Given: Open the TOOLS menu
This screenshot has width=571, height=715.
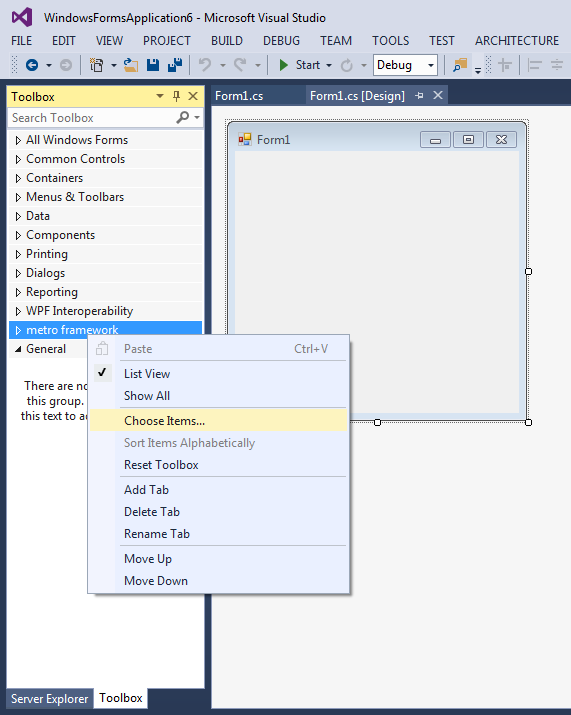Looking at the screenshot, I should point(390,41).
